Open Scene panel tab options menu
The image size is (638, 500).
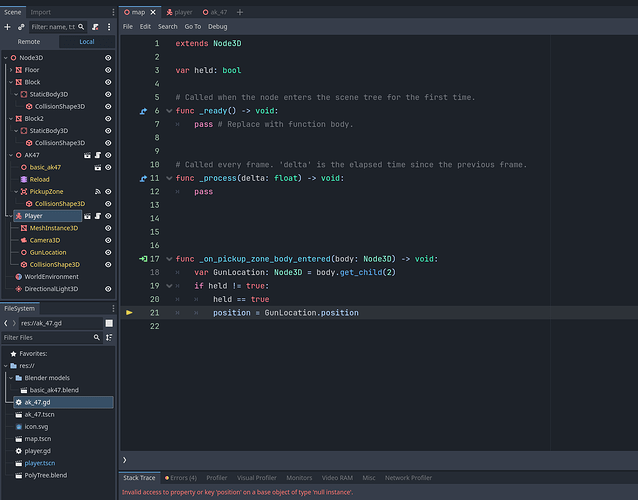pyautogui.click(x=113, y=12)
